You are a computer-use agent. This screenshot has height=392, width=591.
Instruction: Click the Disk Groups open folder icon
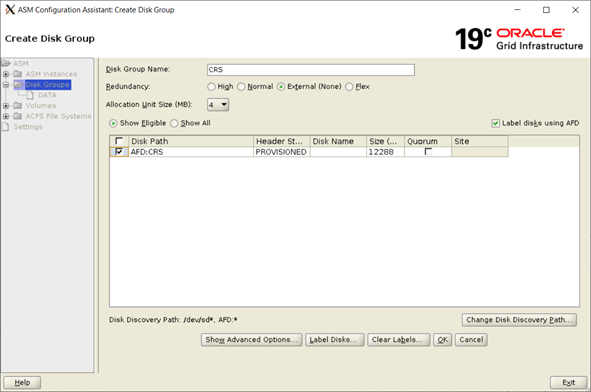pos(19,84)
